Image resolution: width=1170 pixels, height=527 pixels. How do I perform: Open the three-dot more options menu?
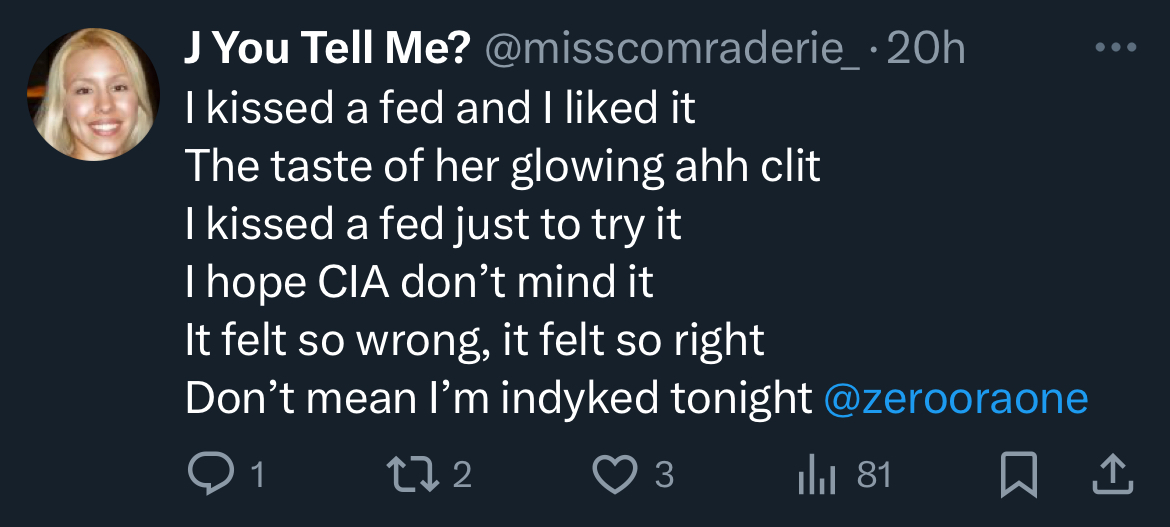tap(1115, 49)
